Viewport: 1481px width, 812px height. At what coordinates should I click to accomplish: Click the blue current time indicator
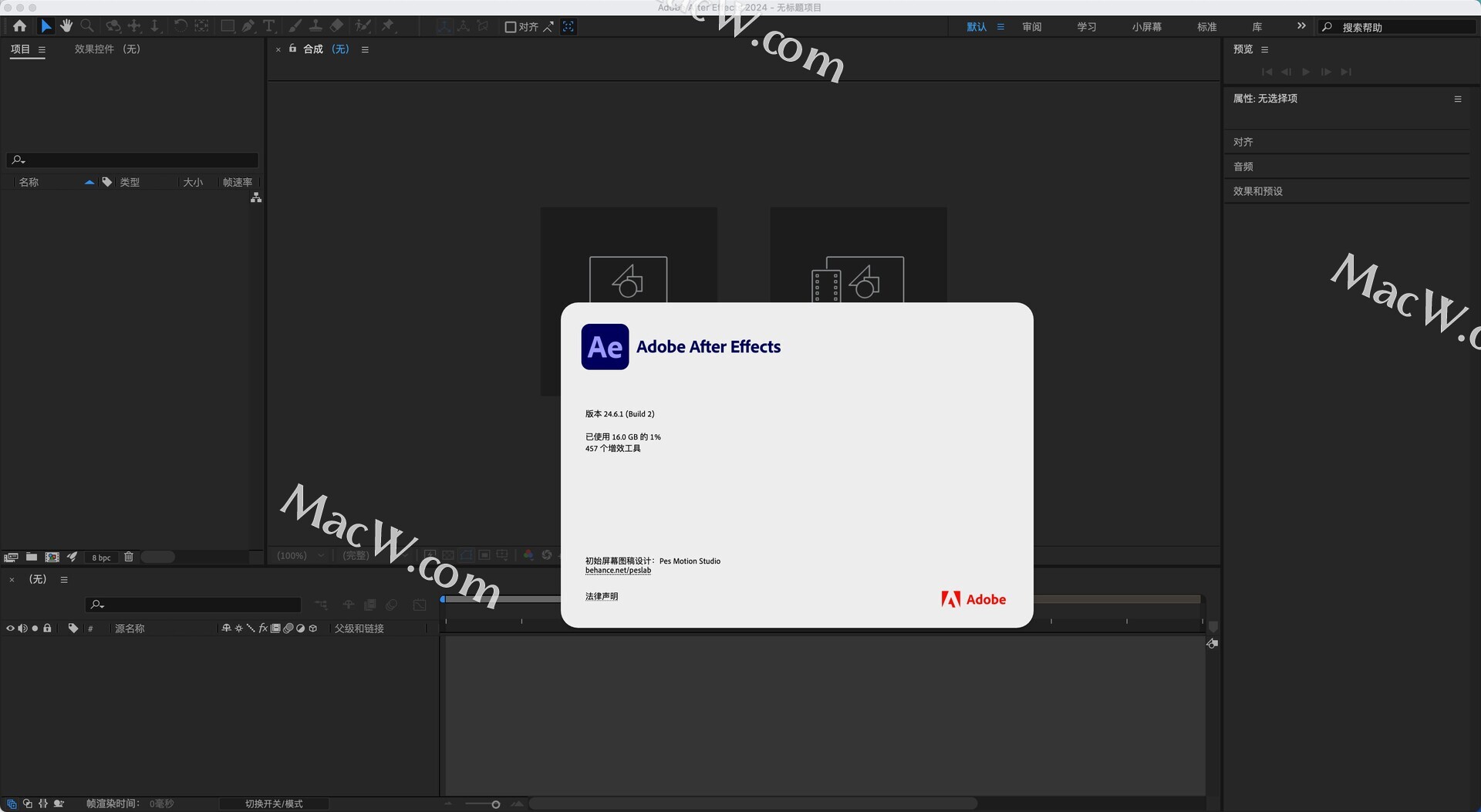[443, 599]
